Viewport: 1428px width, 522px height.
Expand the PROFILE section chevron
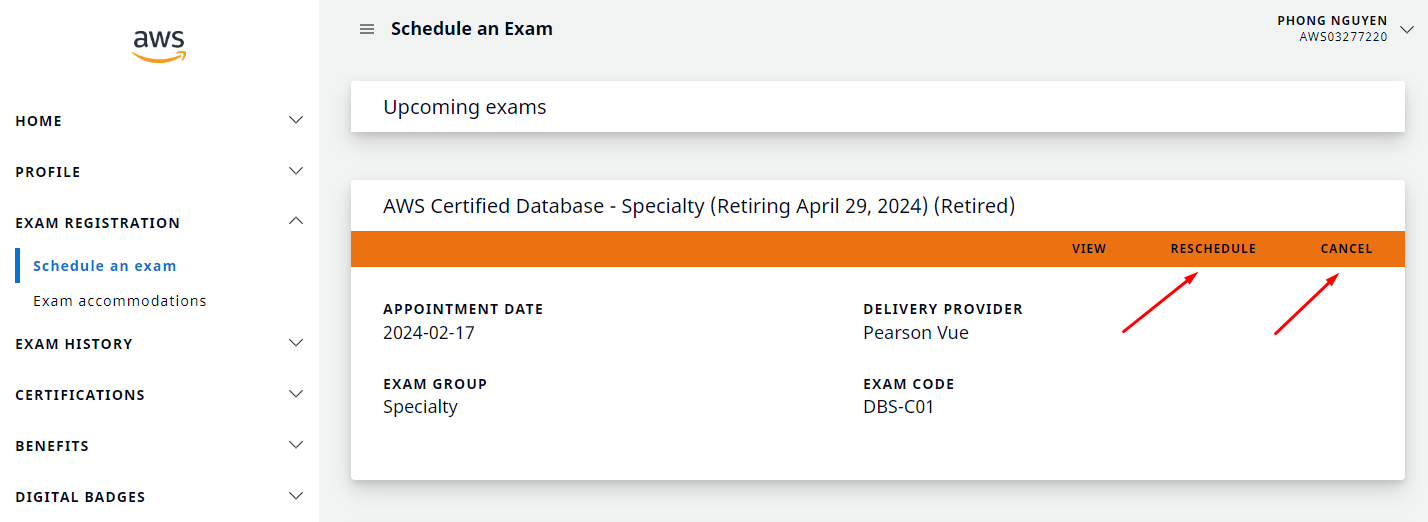point(296,171)
